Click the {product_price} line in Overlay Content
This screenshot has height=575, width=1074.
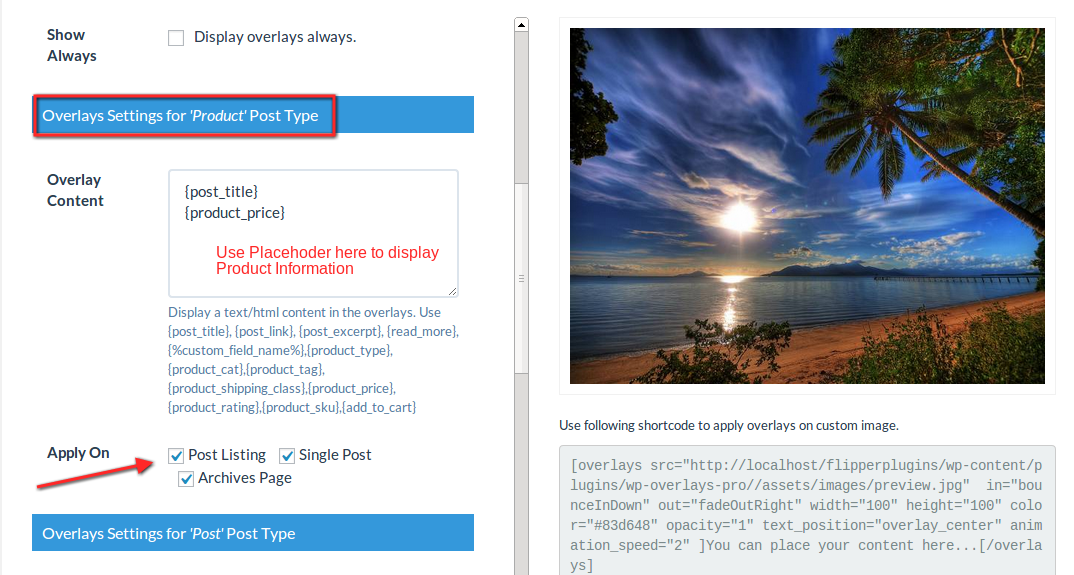(x=234, y=213)
